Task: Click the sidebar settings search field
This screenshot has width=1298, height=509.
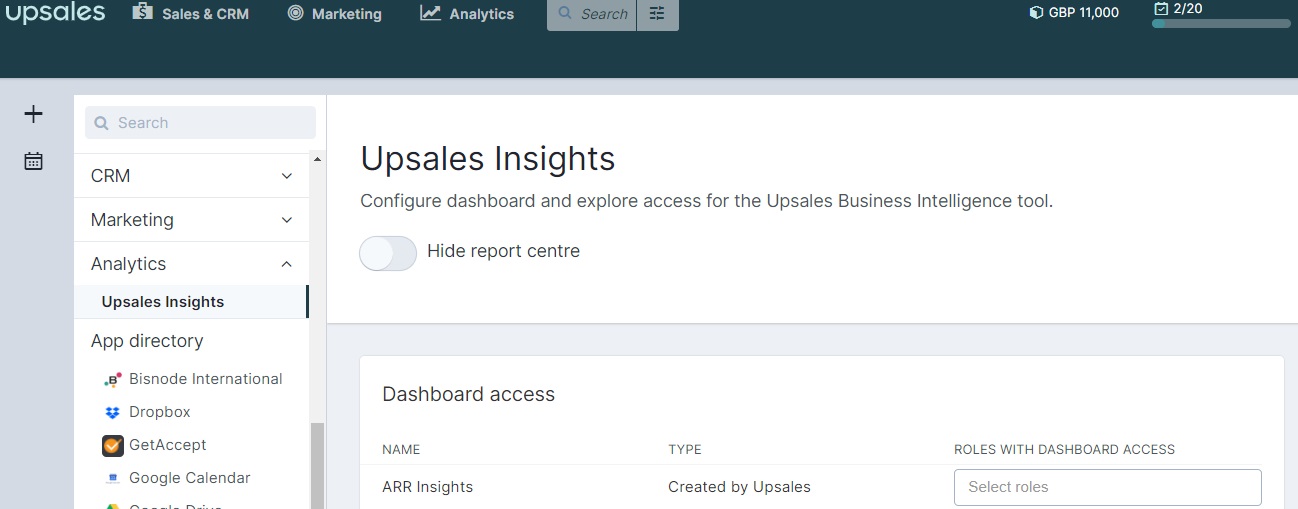Action: point(200,123)
